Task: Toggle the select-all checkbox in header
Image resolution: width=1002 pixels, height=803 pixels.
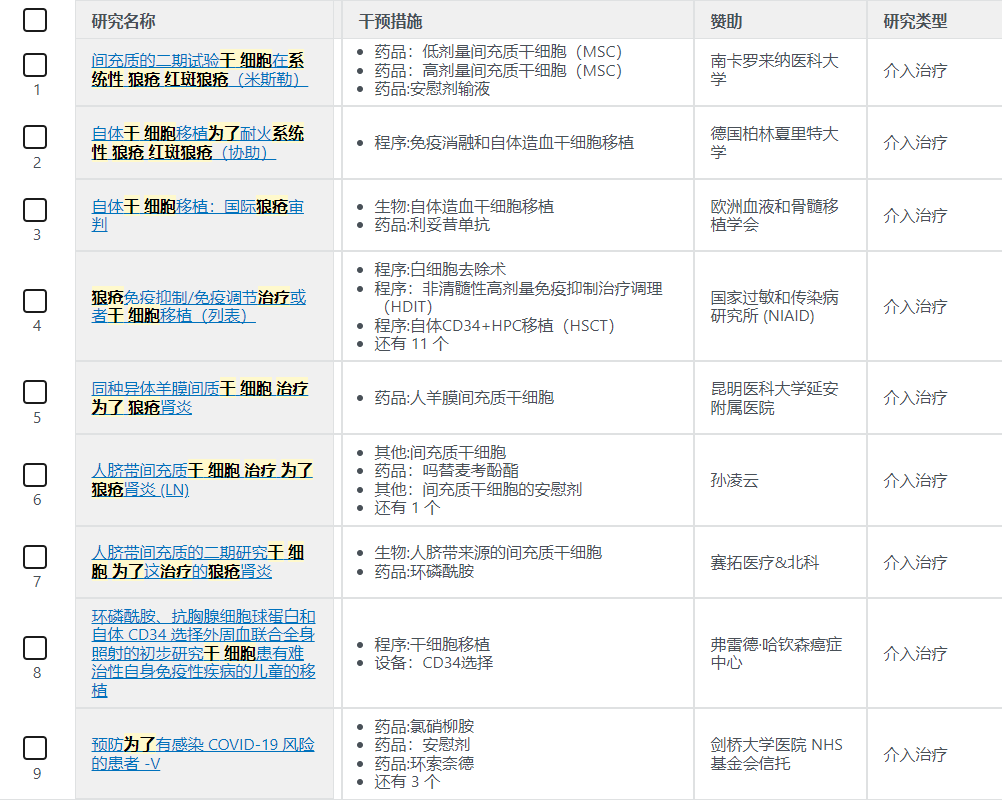Action: tap(35, 19)
